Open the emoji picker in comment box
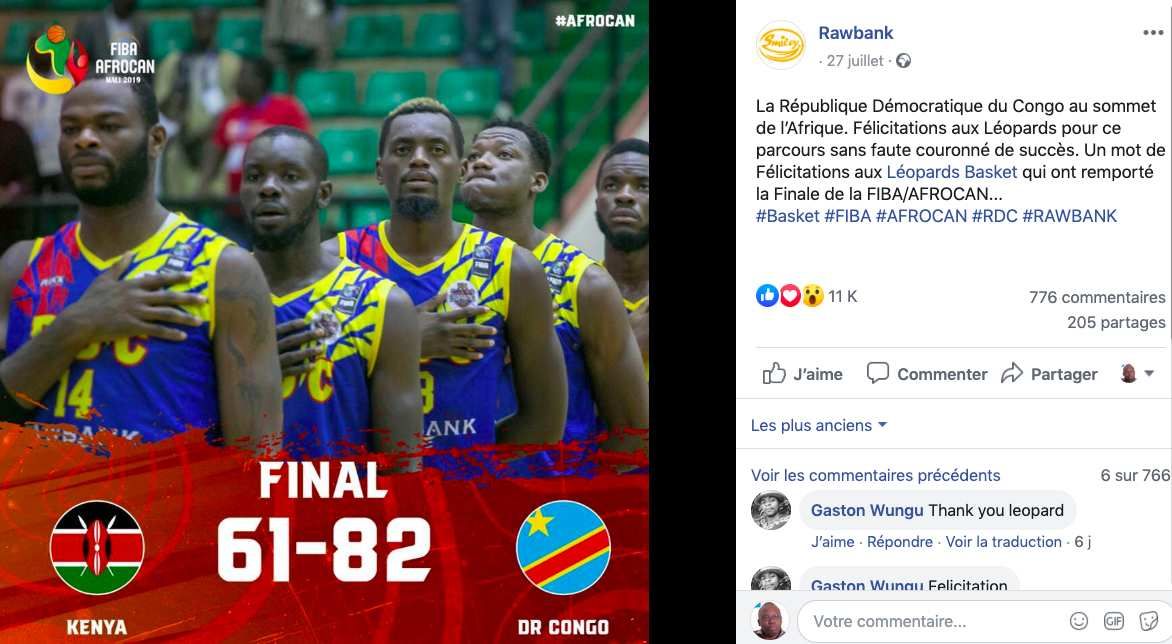 pos(1079,621)
